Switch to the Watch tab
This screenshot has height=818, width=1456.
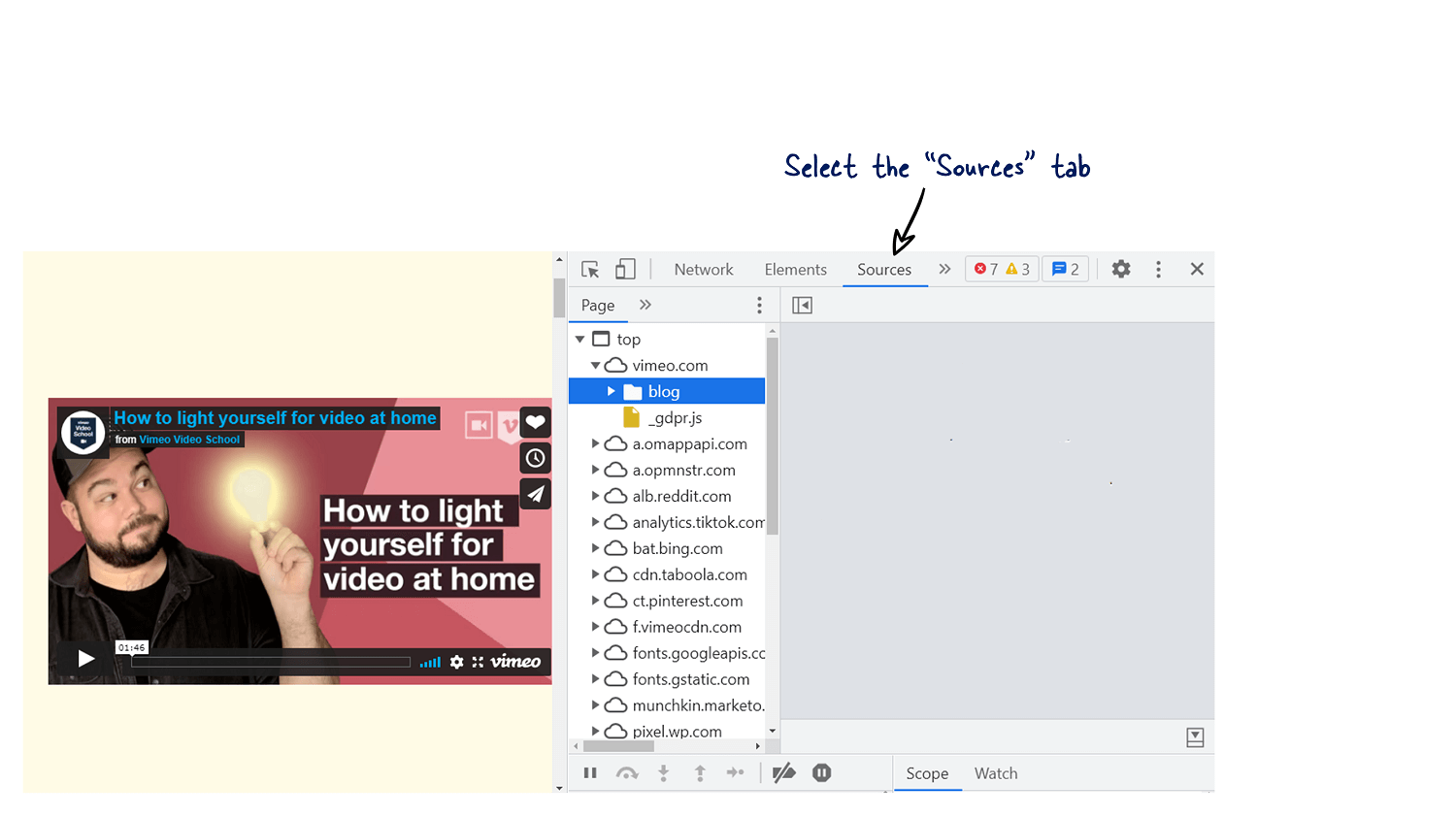(x=996, y=773)
